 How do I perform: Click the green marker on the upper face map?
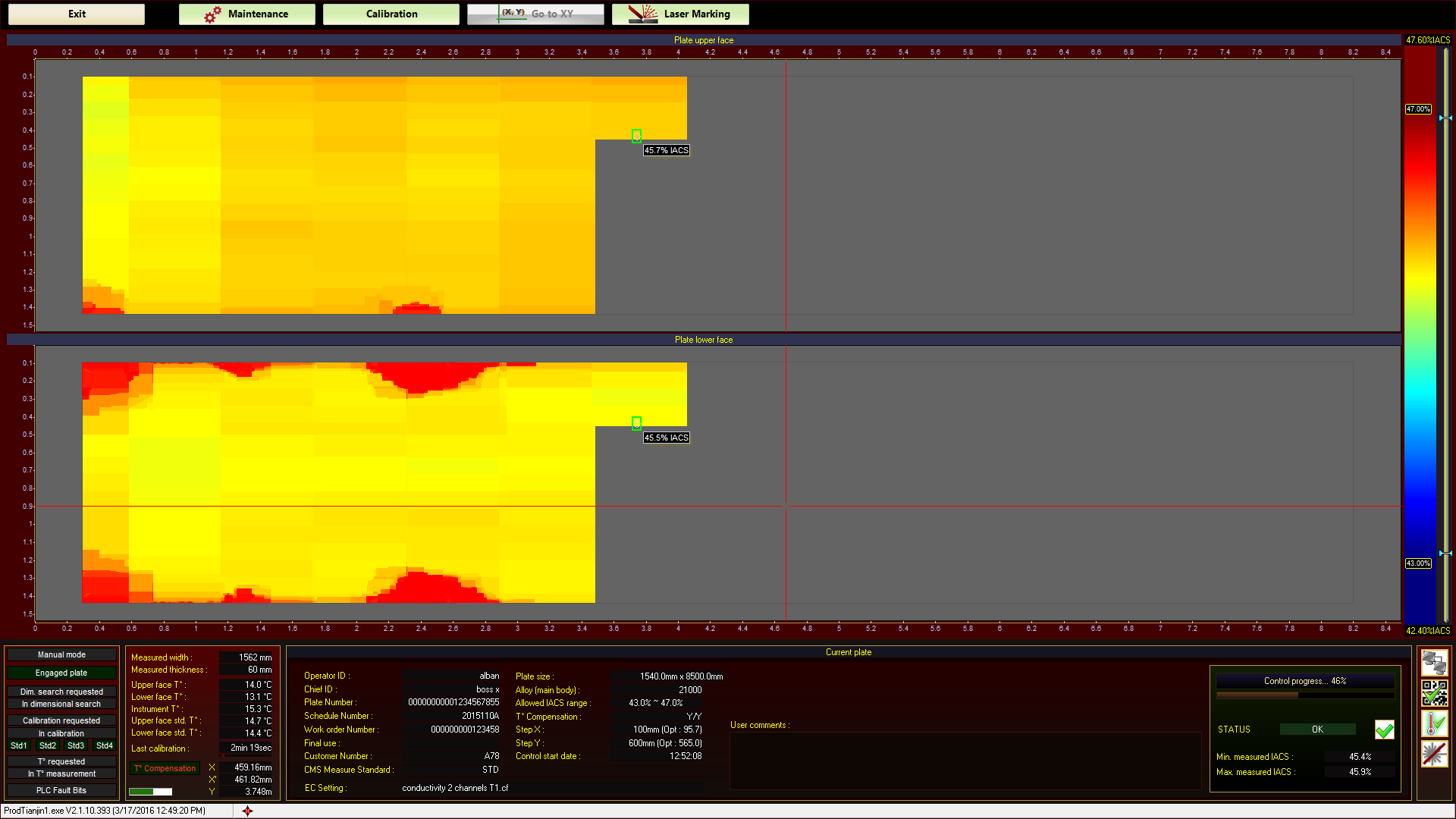tap(636, 136)
